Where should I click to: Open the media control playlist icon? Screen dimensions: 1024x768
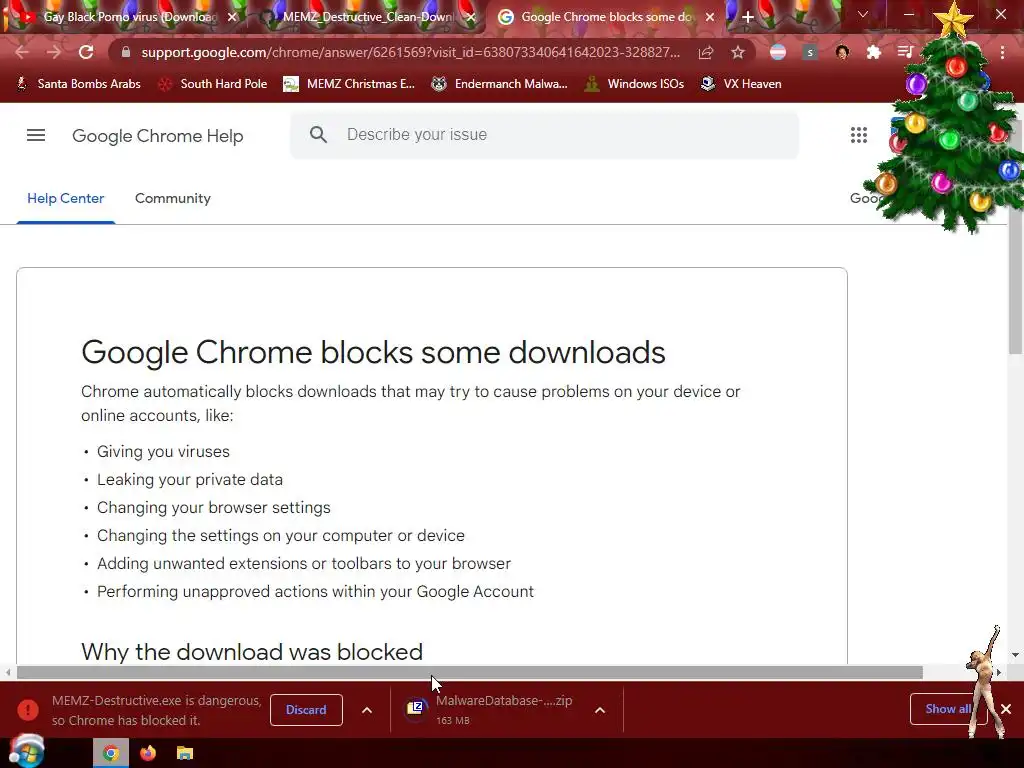905,52
